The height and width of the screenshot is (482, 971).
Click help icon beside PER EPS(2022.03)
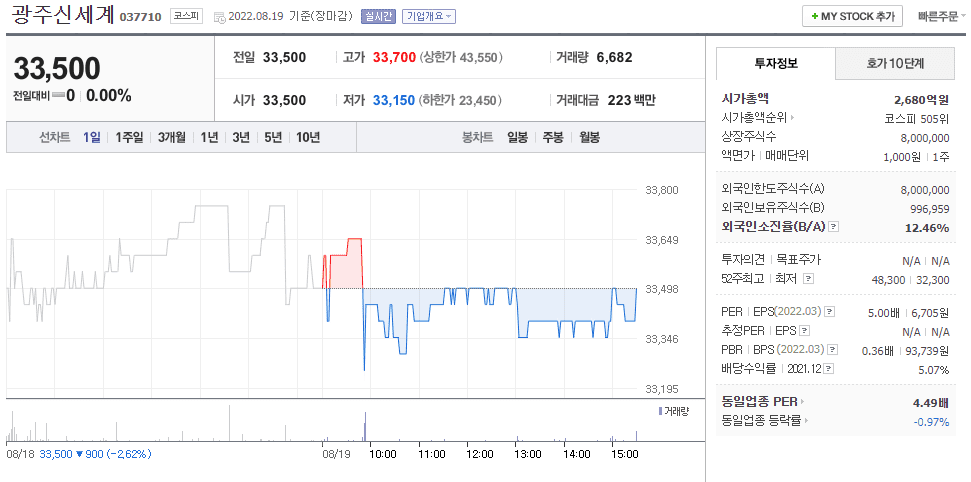coord(830,312)
